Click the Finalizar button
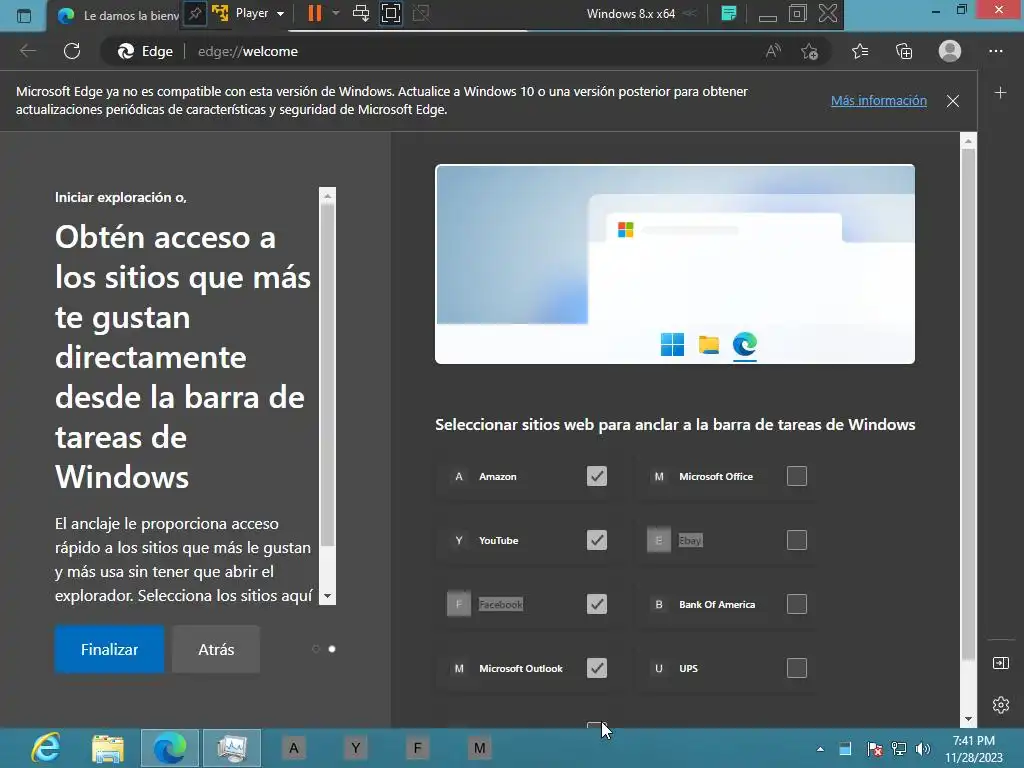 pyautogui.click(x=109, y=649)
